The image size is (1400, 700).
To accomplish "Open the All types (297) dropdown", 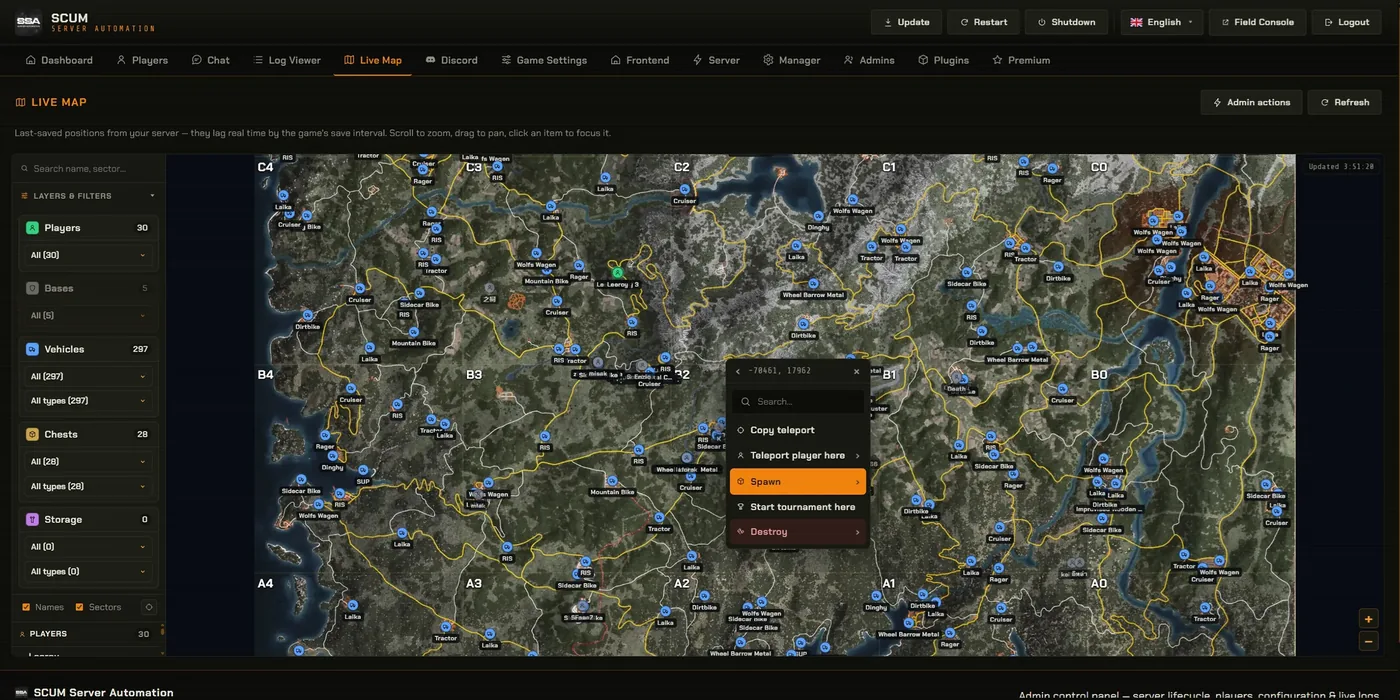I will coord(88,401).
